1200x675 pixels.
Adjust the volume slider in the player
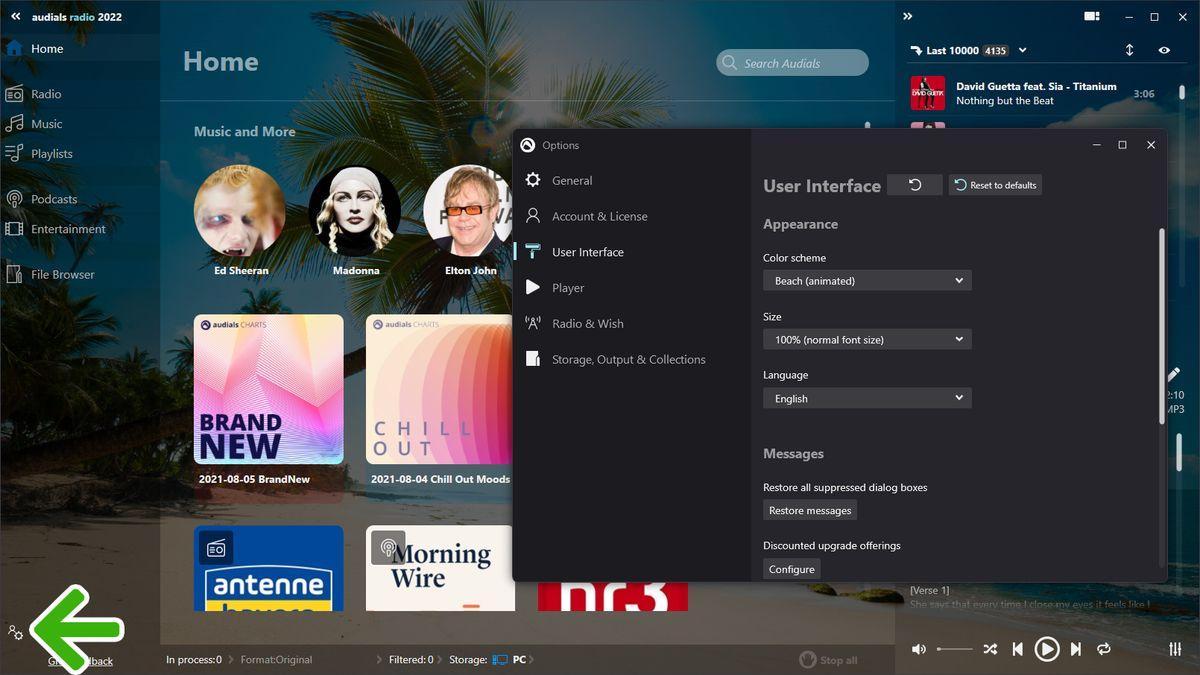click(954, 649)
